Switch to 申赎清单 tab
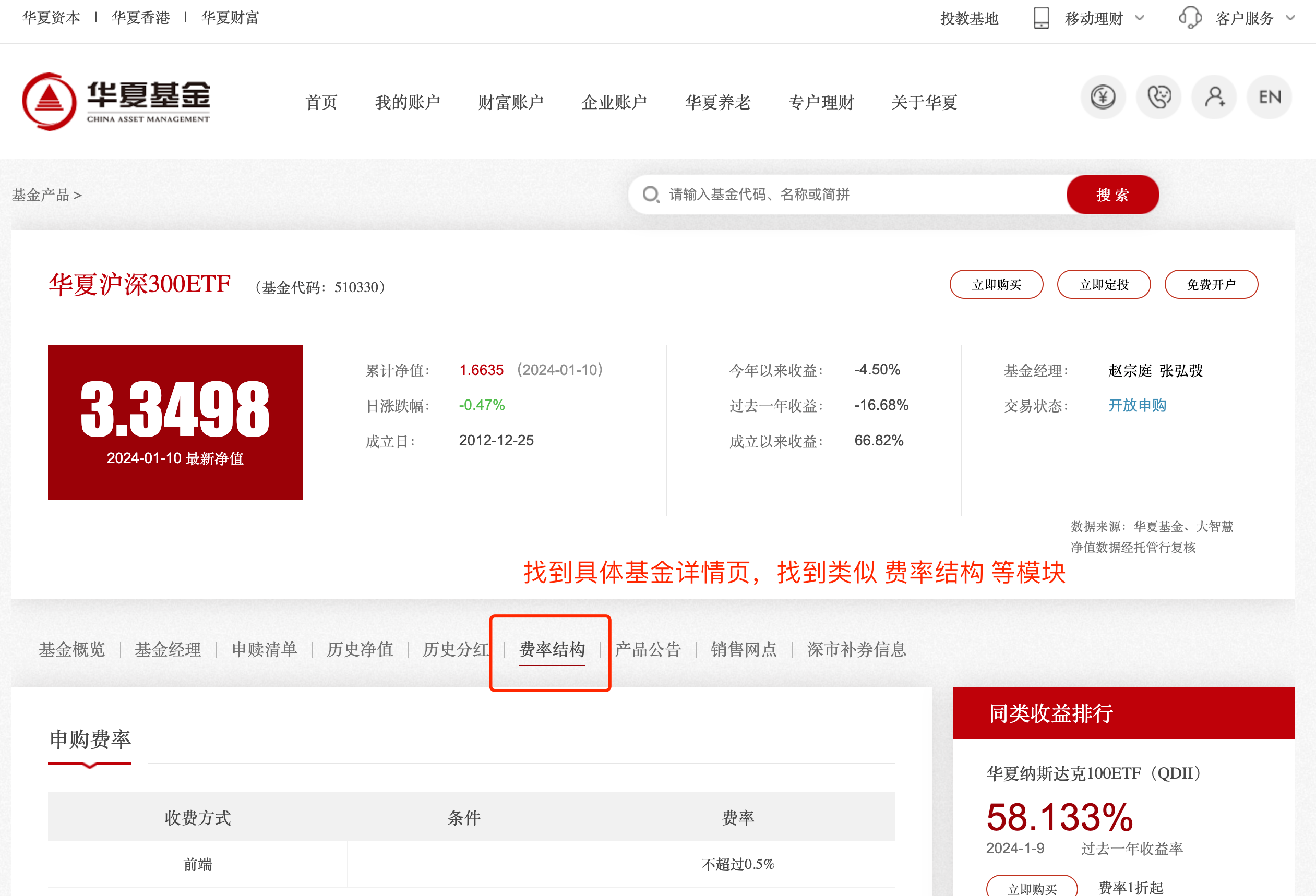 [x=264, y=649]
